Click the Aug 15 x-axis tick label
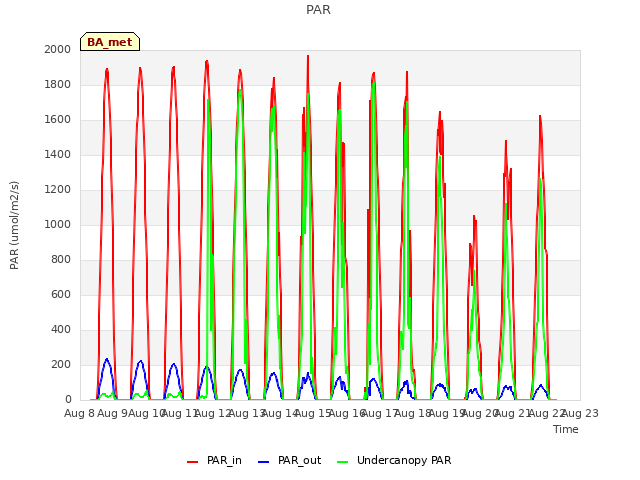Viewport: 640px width, 480px height. 313,413
